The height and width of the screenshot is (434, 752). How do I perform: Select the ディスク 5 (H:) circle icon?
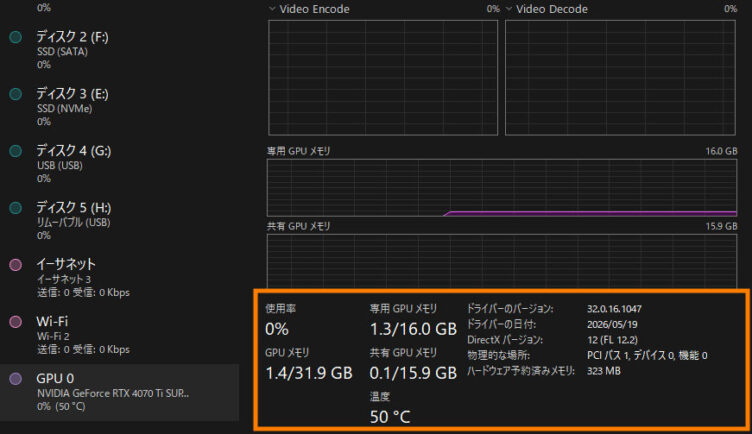coord(15,208)
